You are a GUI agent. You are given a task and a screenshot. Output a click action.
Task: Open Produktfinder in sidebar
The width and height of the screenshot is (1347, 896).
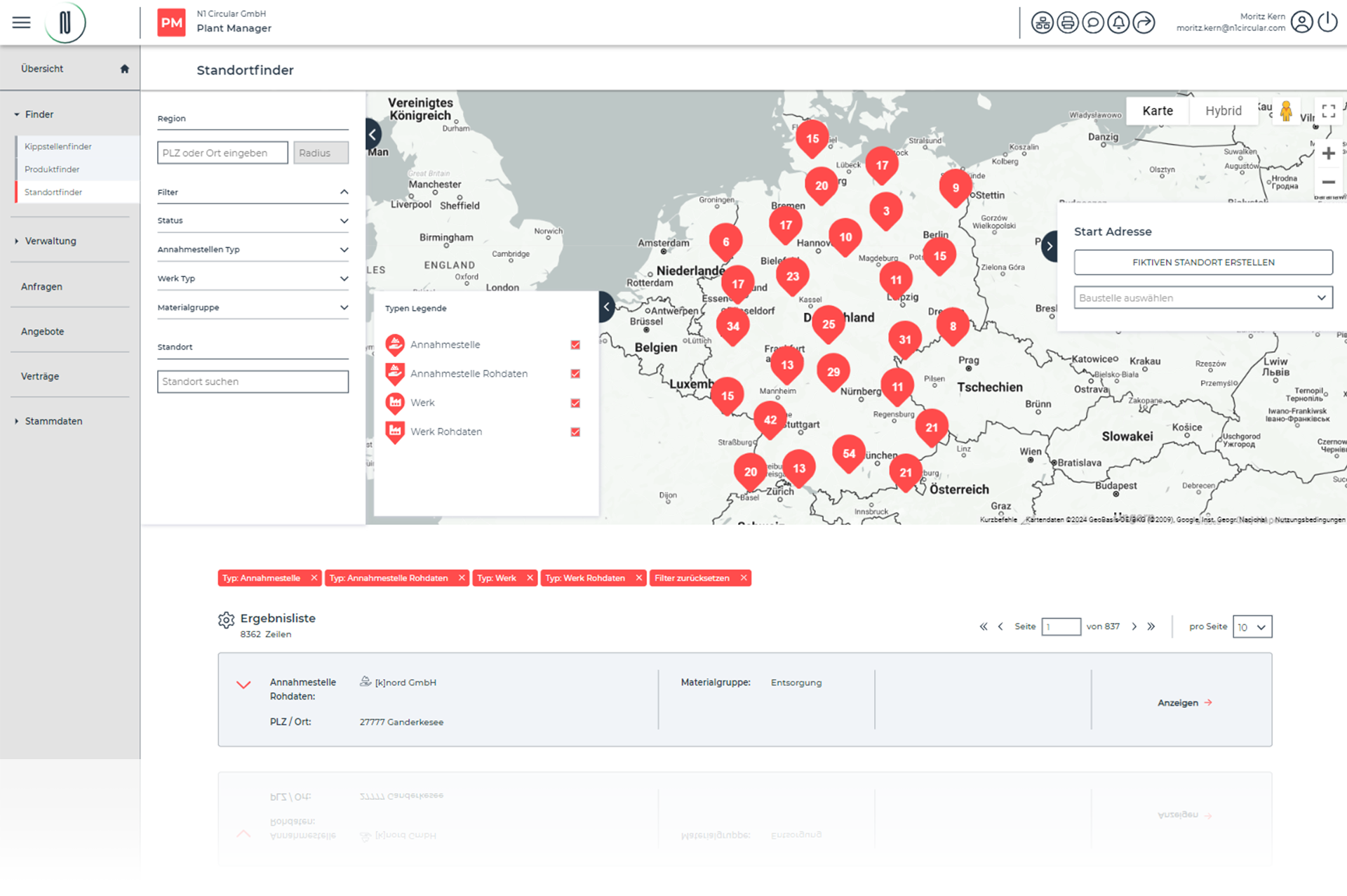pyautogui.click(x=52, y=169)
